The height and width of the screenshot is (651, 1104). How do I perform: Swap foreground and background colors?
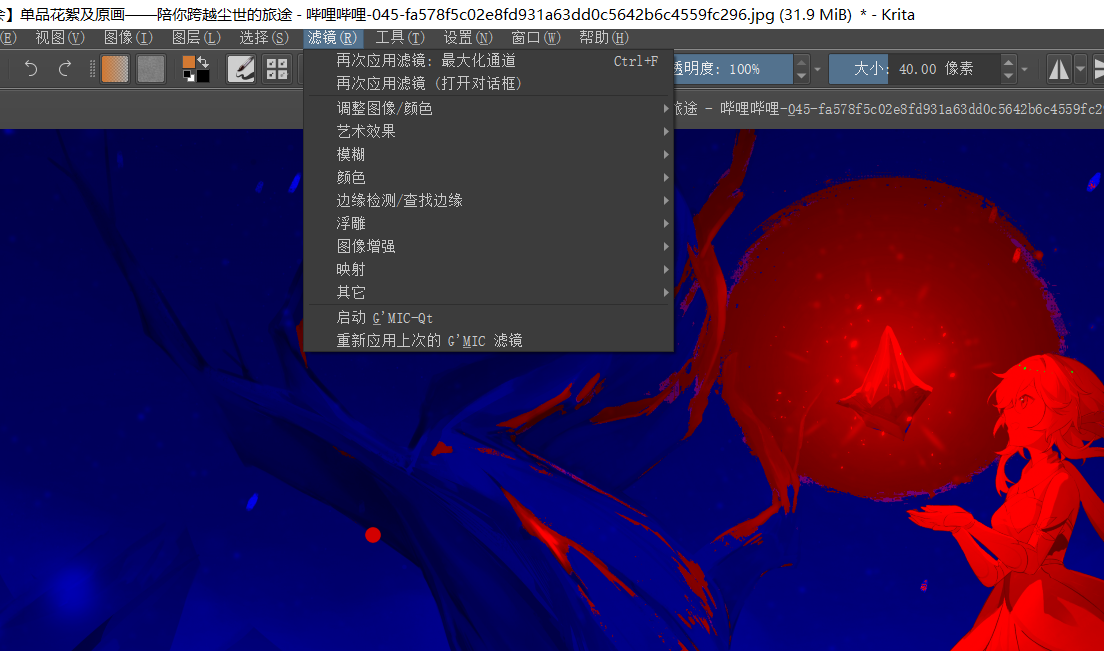(204, 62)
